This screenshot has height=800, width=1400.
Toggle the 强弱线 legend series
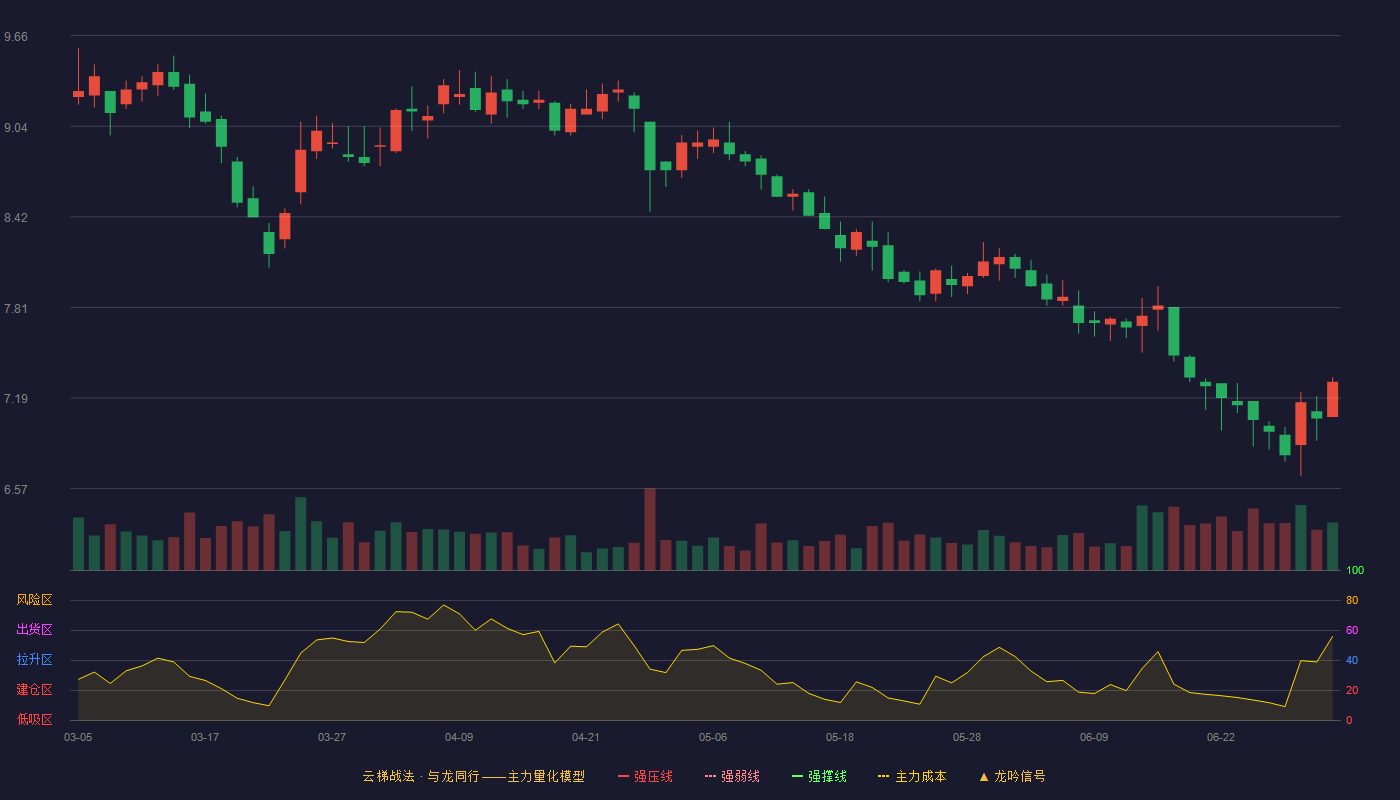point(732,776)
